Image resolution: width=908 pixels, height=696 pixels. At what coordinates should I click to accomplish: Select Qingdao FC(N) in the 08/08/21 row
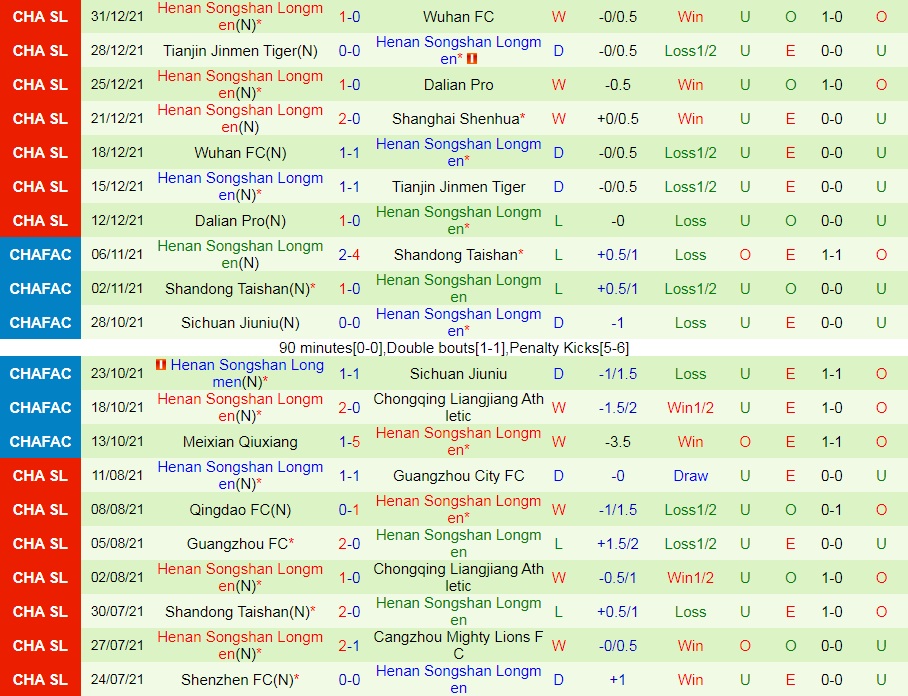point(240,510)
